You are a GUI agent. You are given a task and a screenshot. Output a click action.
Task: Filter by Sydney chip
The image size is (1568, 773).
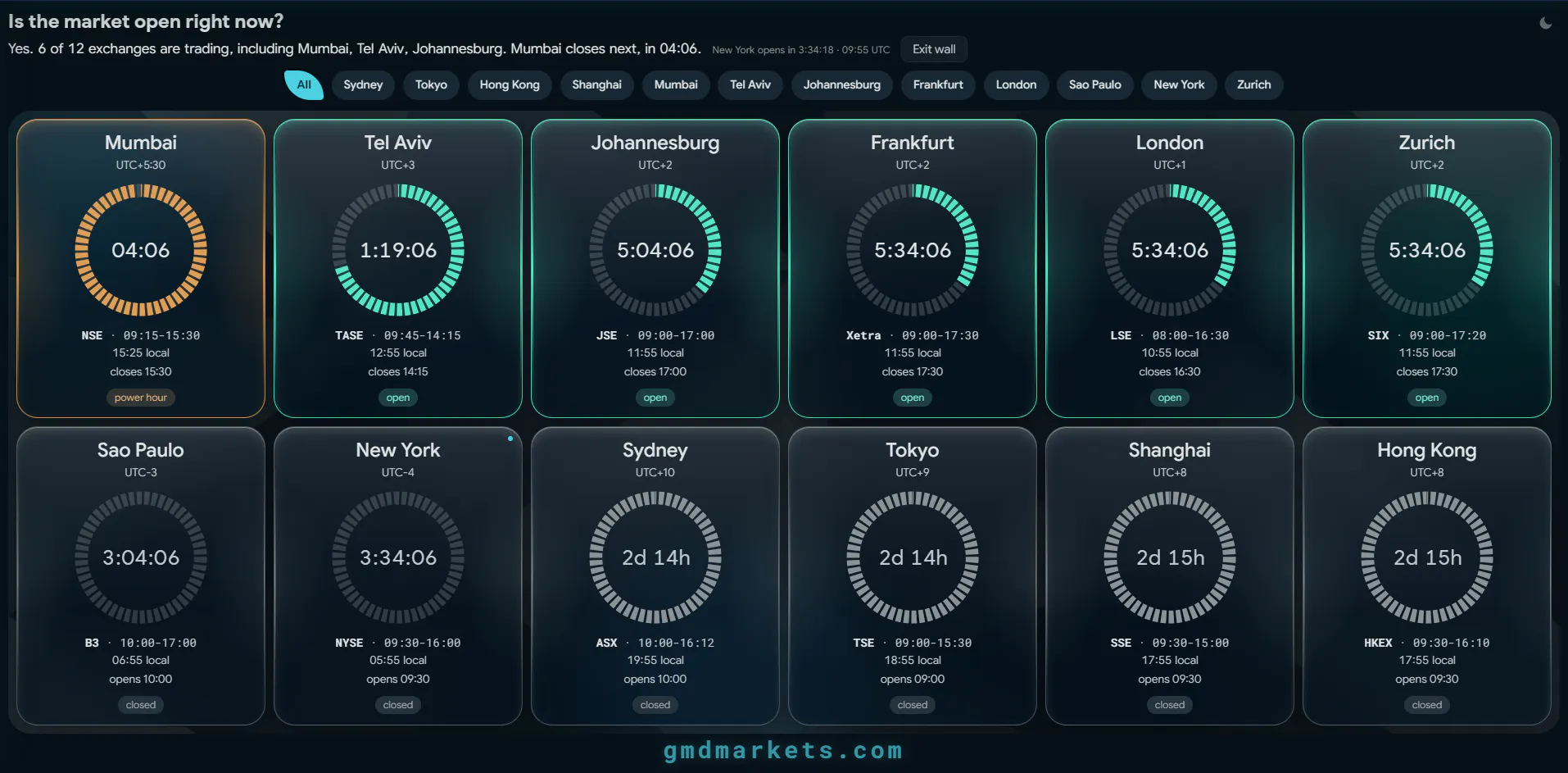click(363, 84)
